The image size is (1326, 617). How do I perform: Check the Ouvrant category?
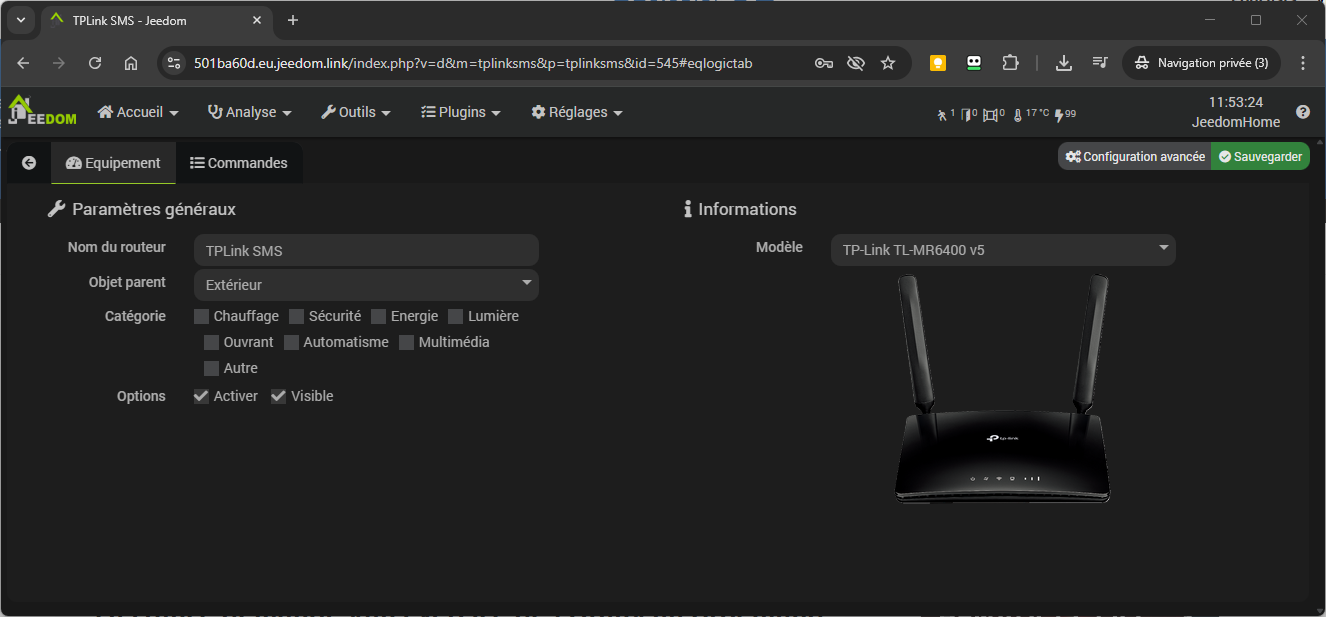pyautogui.click(x=212, y=342)
